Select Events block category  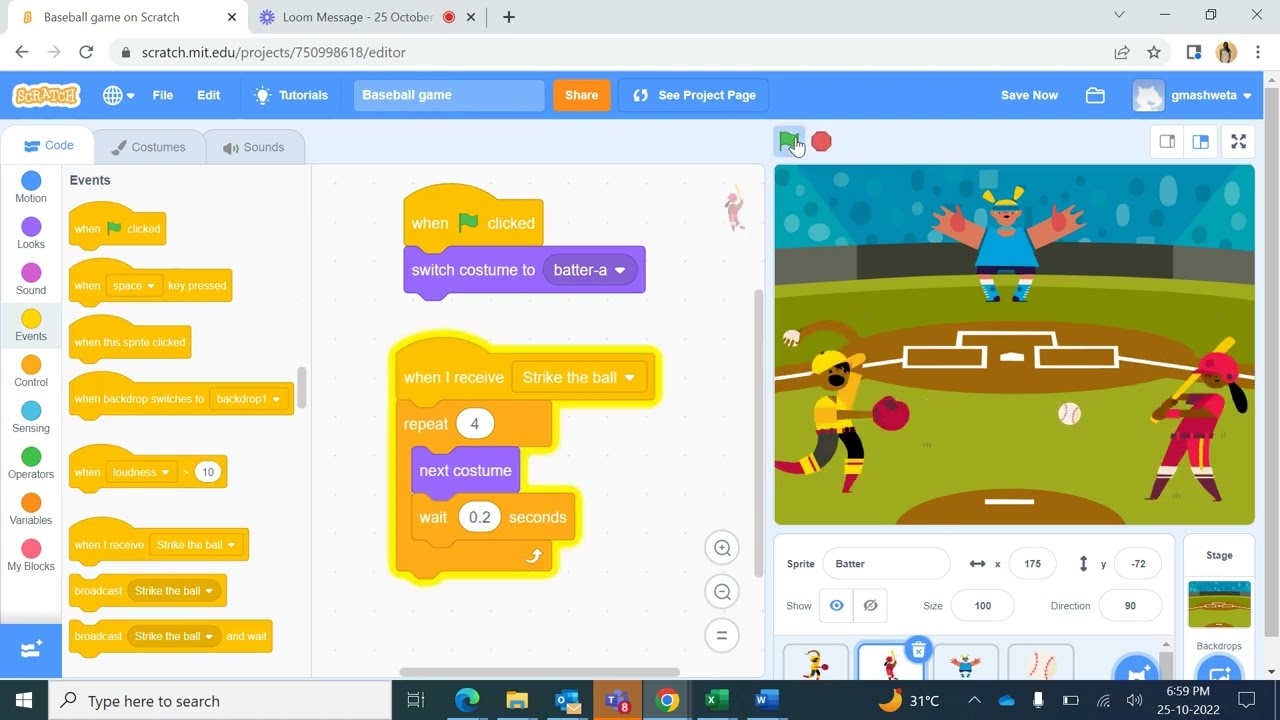point(31,325)
